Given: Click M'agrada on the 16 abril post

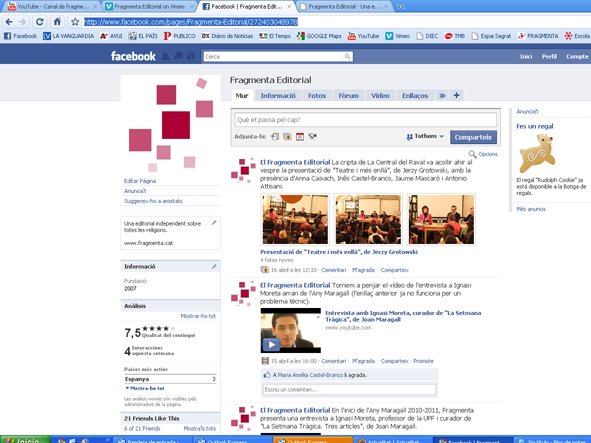Looking at the screenshot, I should (363, 270).
